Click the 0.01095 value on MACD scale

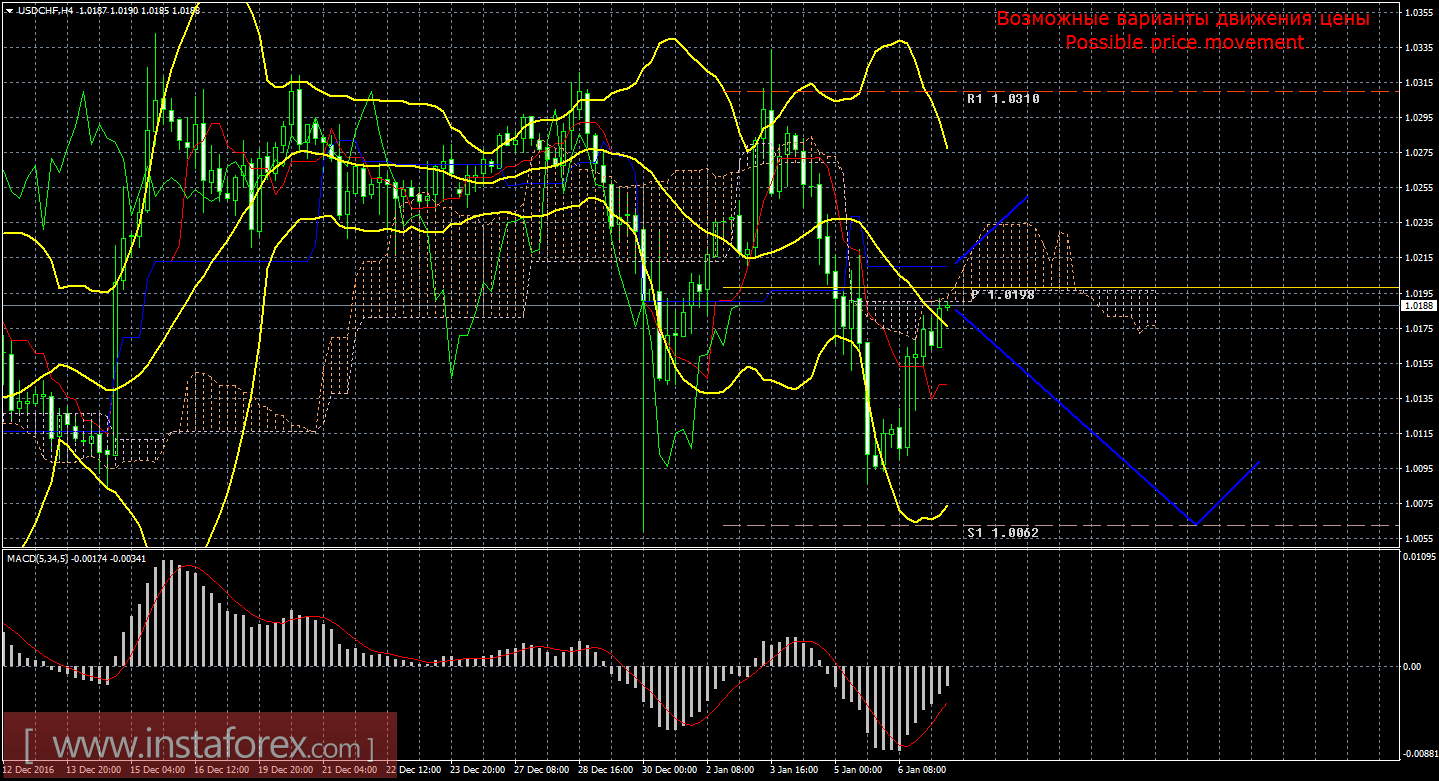[1419, 556]
